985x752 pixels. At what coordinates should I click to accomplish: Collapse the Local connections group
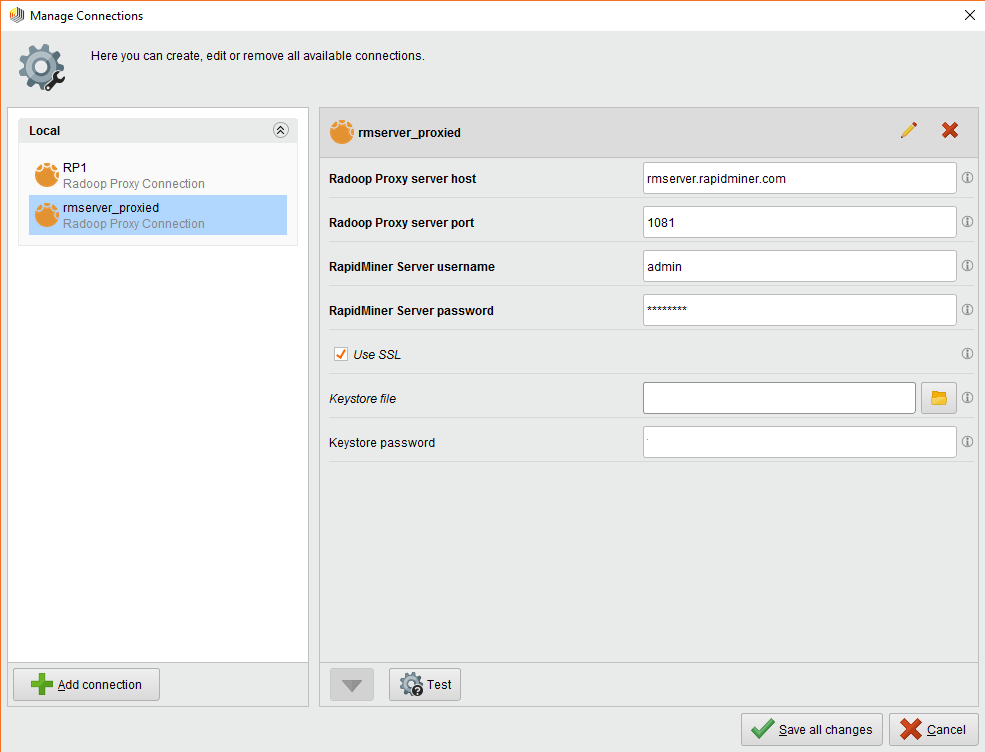tap(280, 130)
